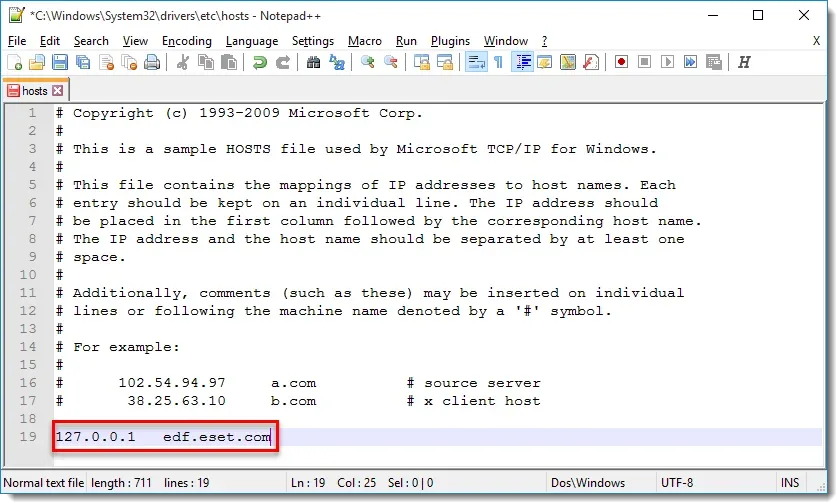Open Find with binoculars icon
This screenshot has height=503, width=837.
[313, 62]
